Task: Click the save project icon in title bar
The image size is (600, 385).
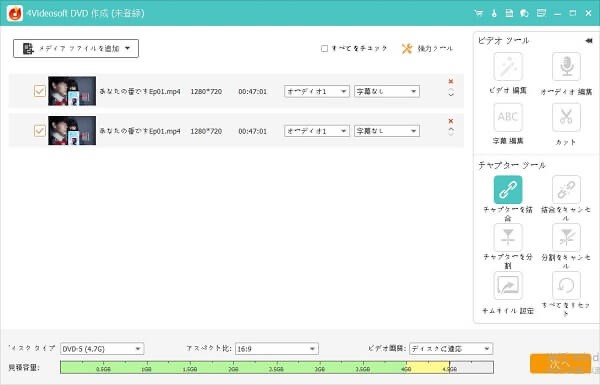Action: [x=509, y=13]
